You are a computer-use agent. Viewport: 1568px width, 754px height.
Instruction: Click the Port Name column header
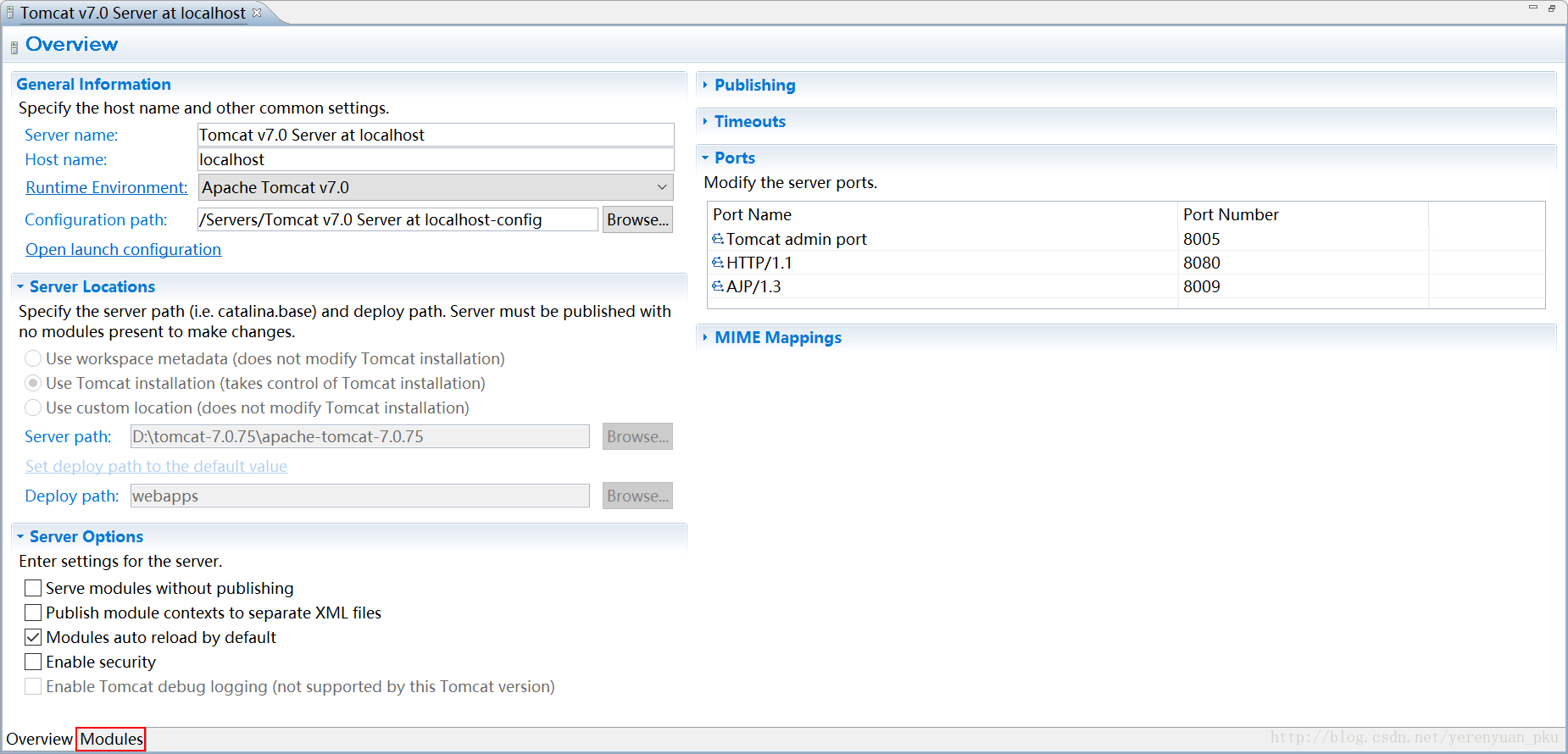942,214
